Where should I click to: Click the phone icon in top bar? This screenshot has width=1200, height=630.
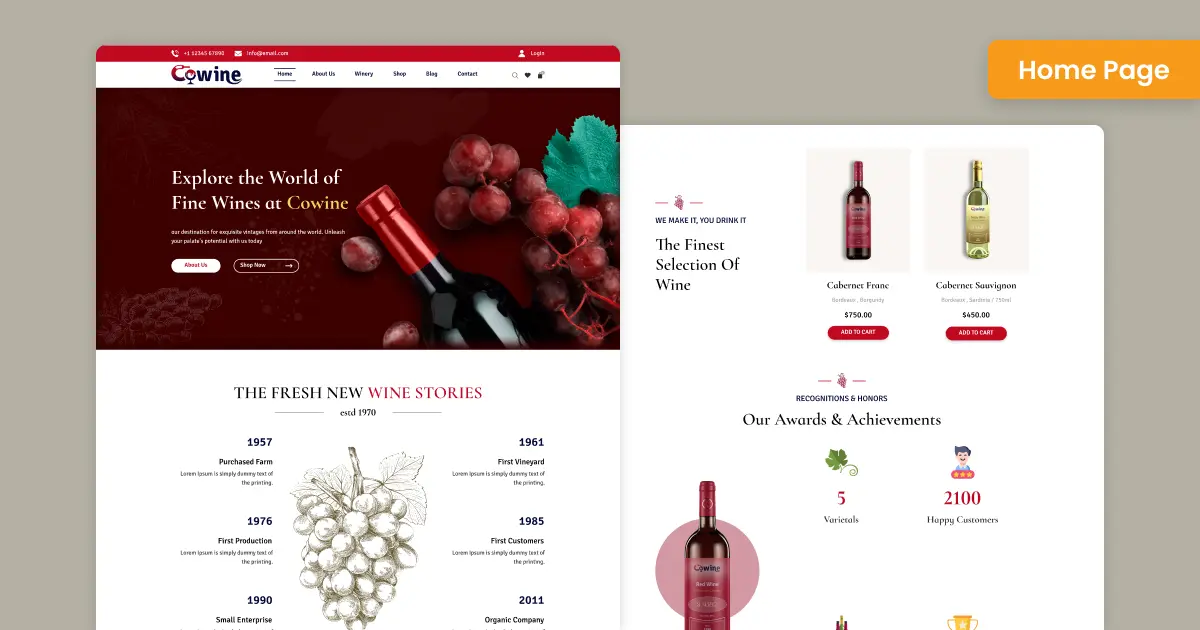pos(175,53)
